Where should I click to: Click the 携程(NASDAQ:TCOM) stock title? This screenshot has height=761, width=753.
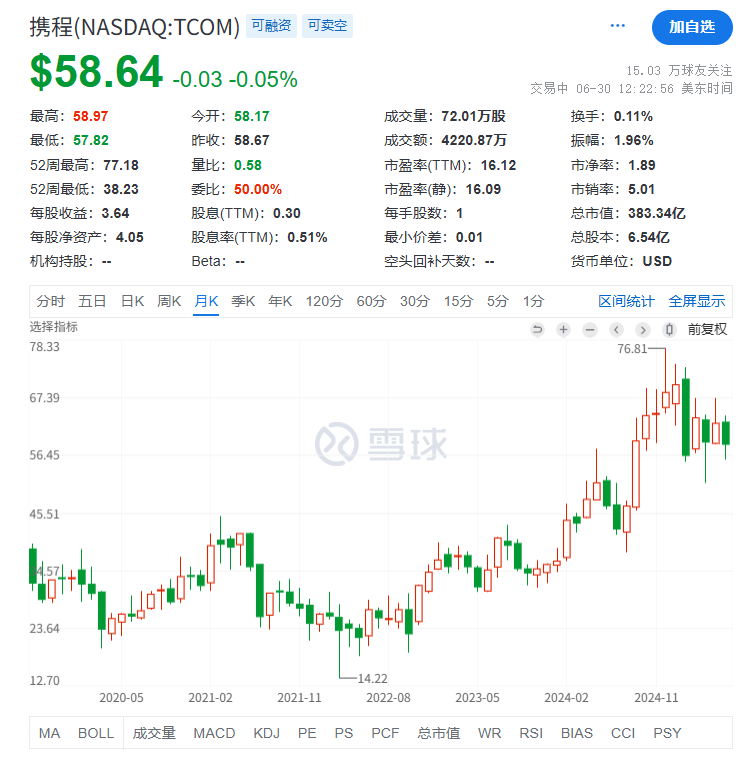click(134, 27)
